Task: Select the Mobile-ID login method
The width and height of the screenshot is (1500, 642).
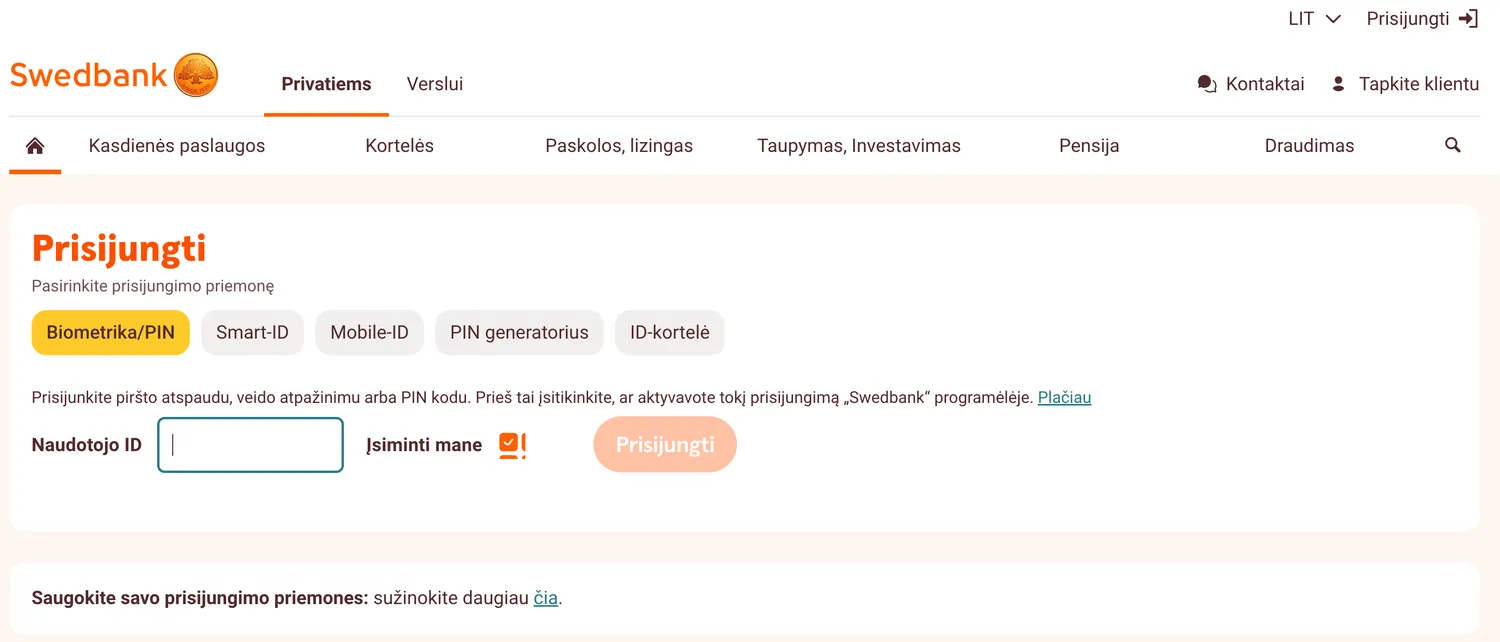Action: tap(369, 332)
